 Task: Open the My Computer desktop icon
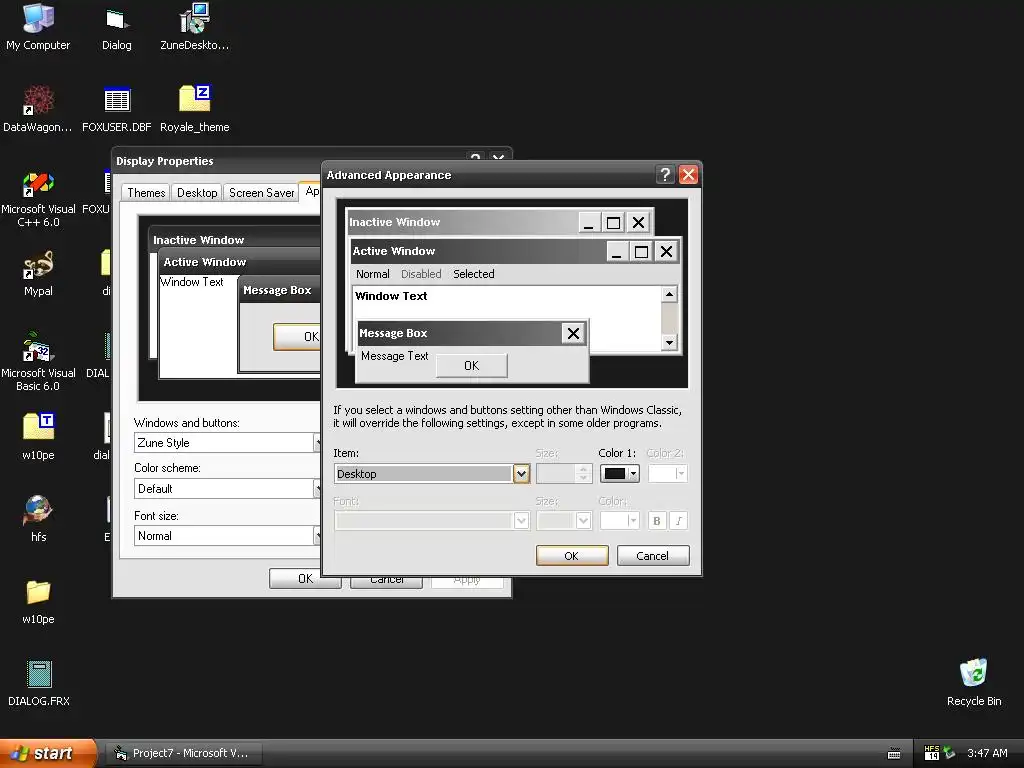38,26
